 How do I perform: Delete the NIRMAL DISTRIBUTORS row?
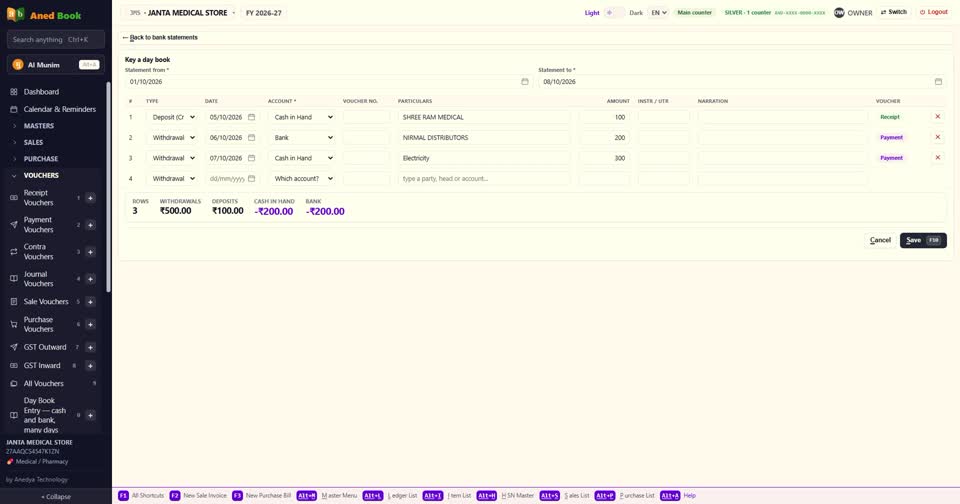(x=937, y=137)
